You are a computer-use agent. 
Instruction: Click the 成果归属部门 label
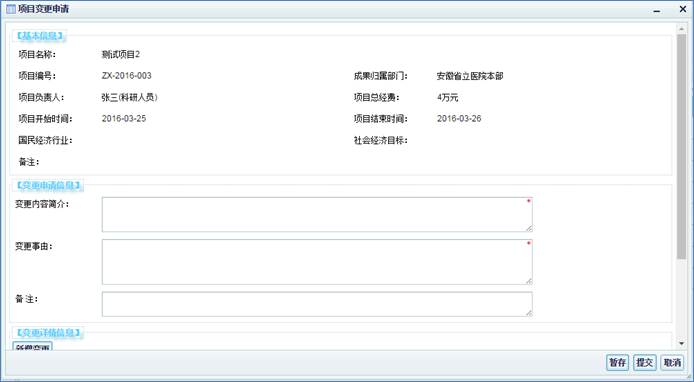(381, 76)
